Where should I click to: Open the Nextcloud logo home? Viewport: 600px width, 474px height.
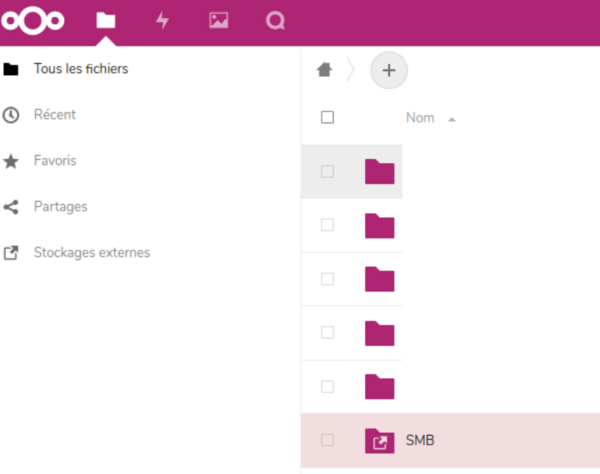tap(33, 21)
